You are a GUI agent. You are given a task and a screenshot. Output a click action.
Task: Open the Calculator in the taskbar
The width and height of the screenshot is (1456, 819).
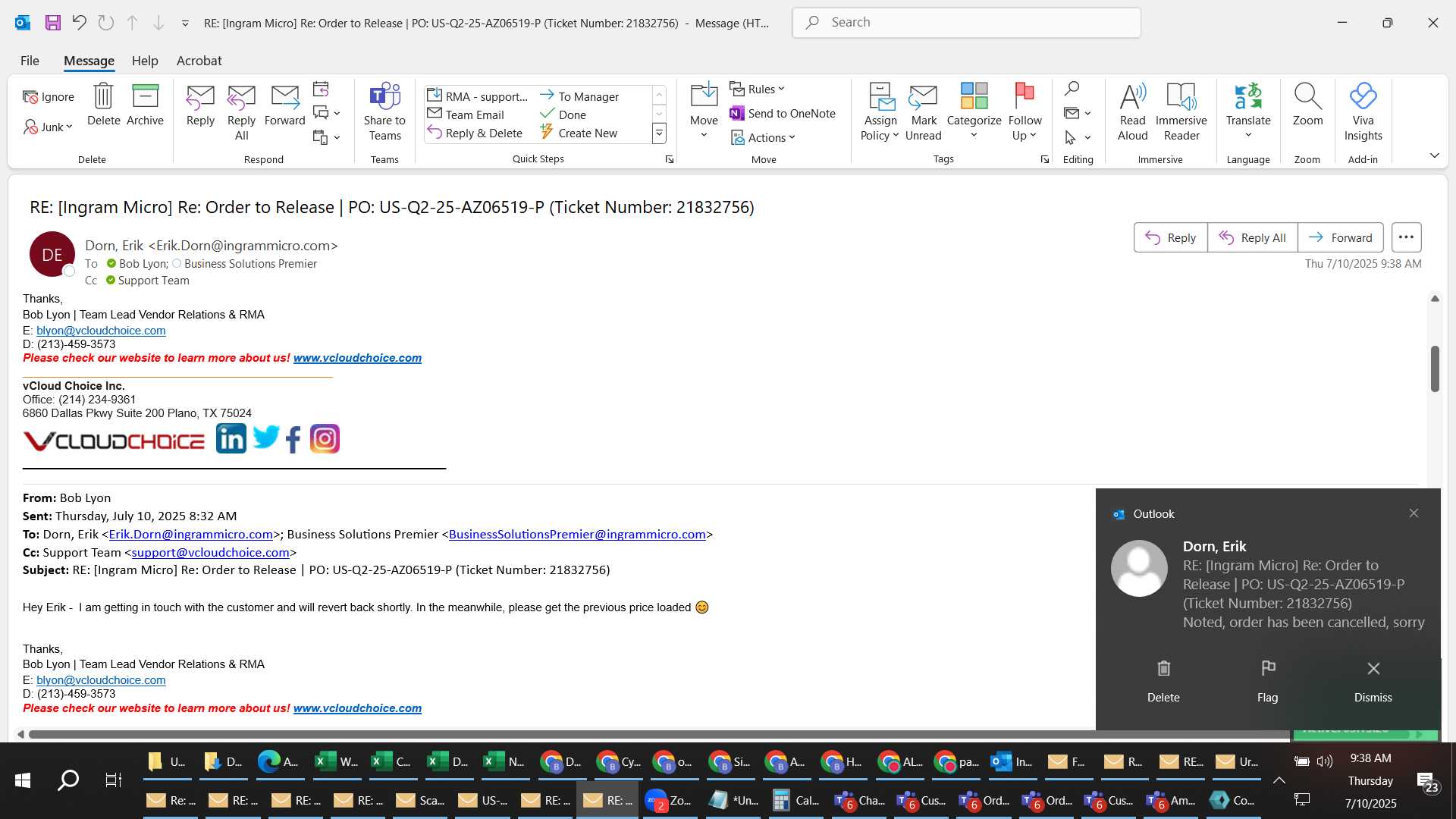pos(795,800)
